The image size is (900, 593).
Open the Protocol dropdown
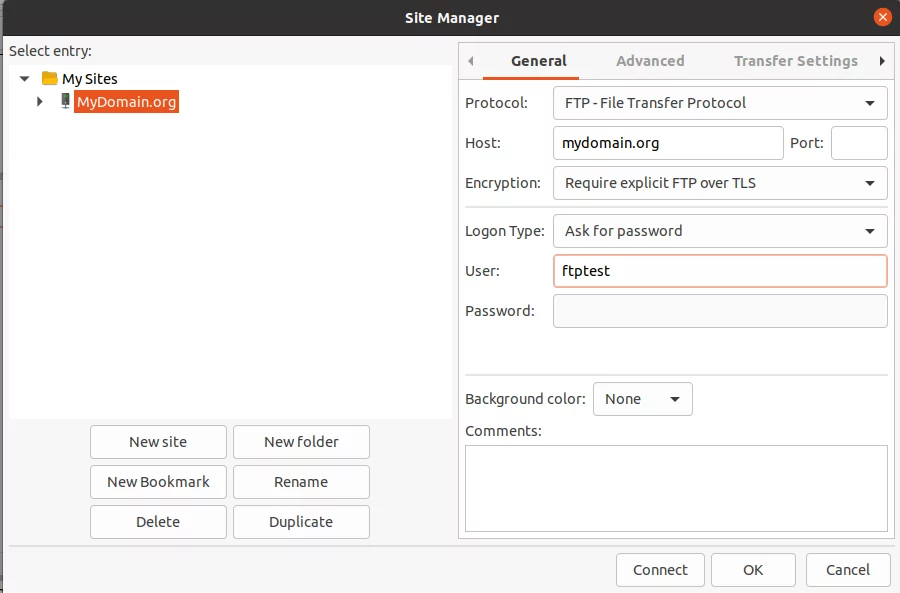click(720, 103)
